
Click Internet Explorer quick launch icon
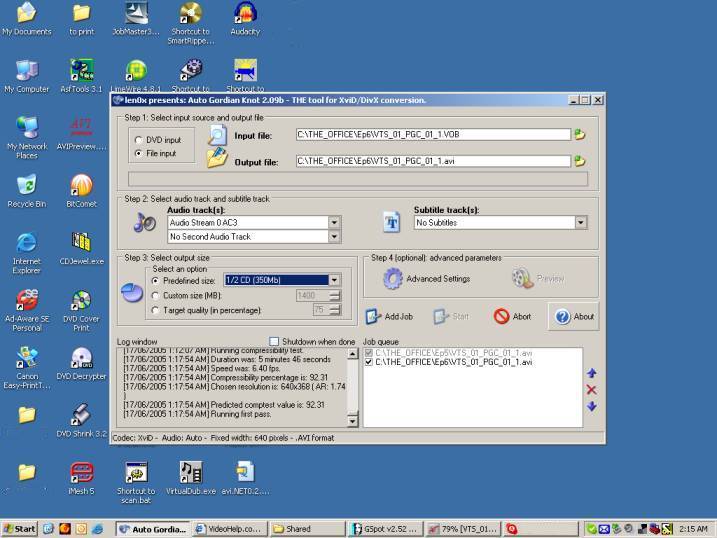(97, 529)
